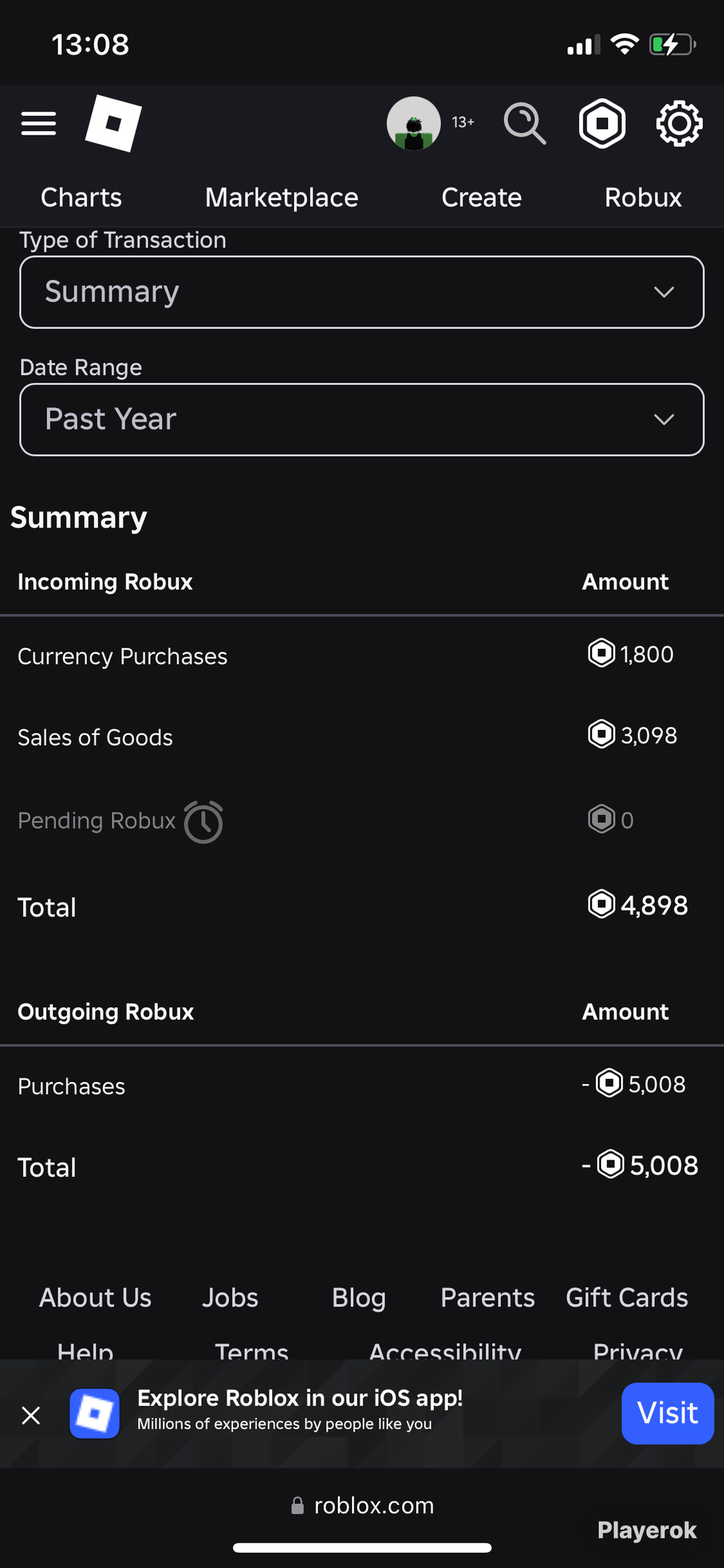Expand the Date Range Past Year dropdown
Image resolution: width=724 pixels, height=1568 pixels.
point(362,419)
